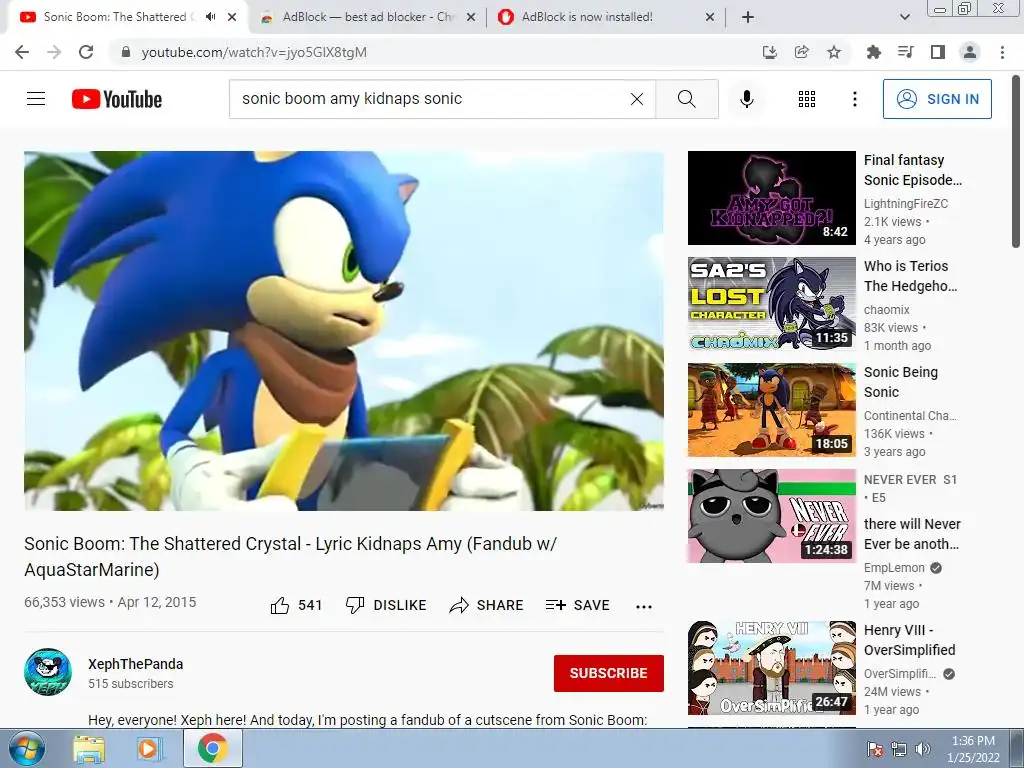The height and width of the screenshot is (768, 1024).
Task: Open the Chrome side panel icon
Action: [937, 52]
